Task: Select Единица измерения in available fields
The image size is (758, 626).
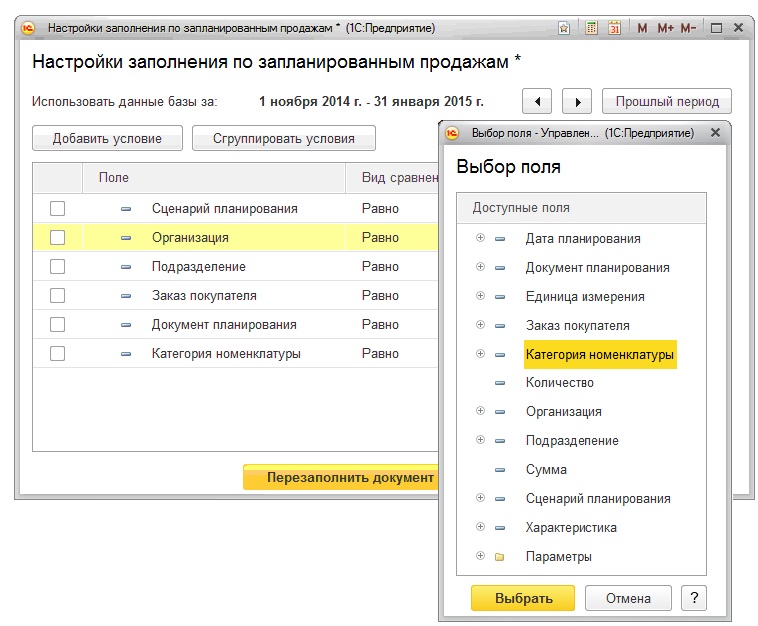Action: click(x=585, y=296)
